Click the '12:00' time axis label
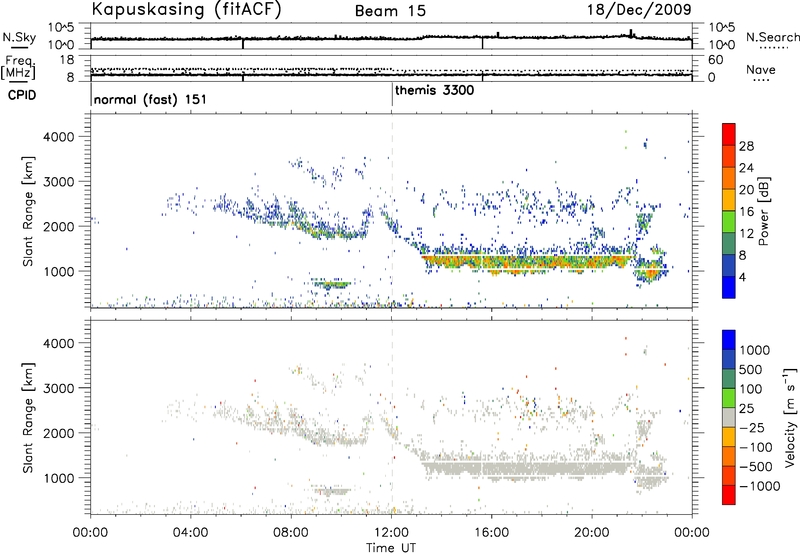The width and height of the screenshot is (800, 554). tap(391, 533)
